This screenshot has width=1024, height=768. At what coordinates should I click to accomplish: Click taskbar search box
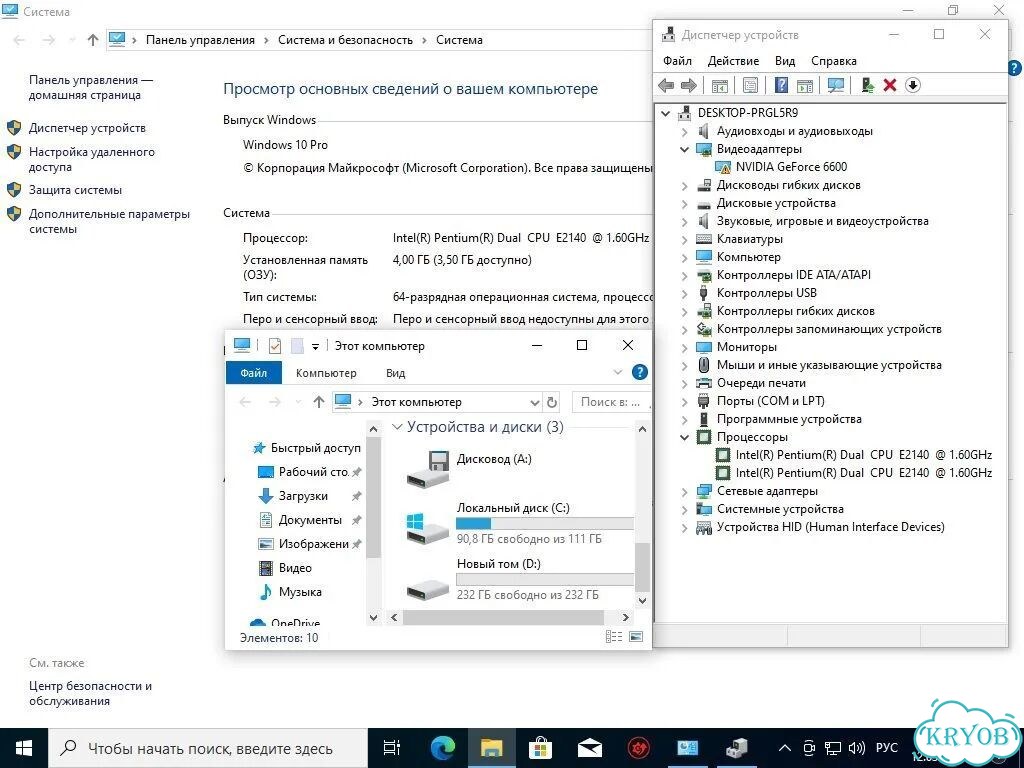click(208, 748)
